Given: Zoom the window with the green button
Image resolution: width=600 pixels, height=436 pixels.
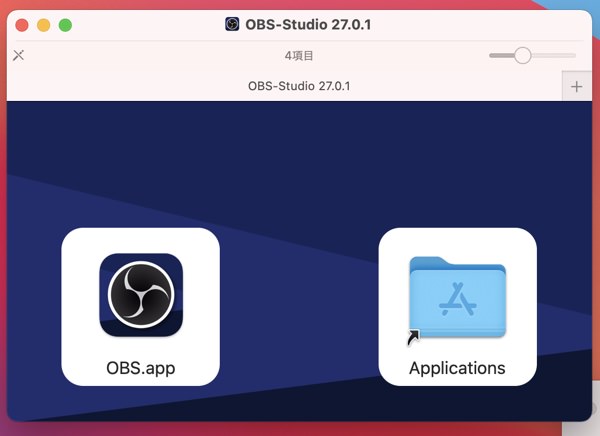Looking at the screenshot, I should click(x=65, y=25).
